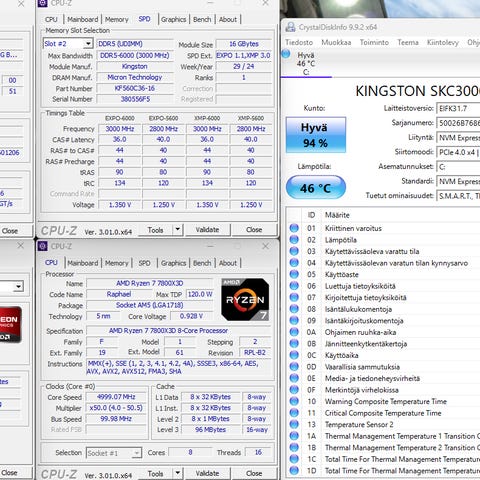The height and width of the screenshot is (480, 480).
Task: Click the 46 °C temperature indicator button
Action: 316,188
